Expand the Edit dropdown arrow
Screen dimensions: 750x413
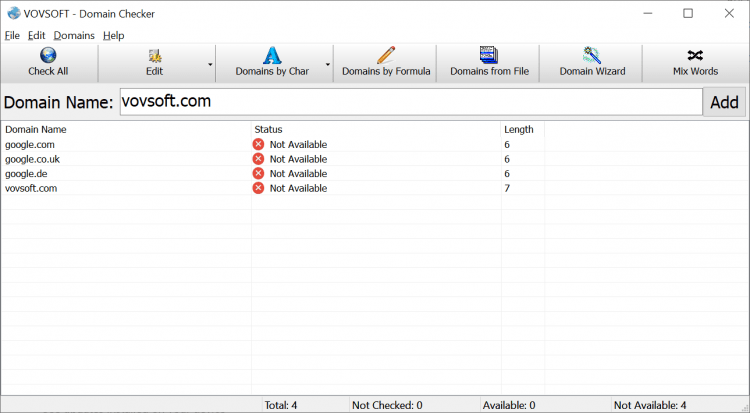pos(210,64)
